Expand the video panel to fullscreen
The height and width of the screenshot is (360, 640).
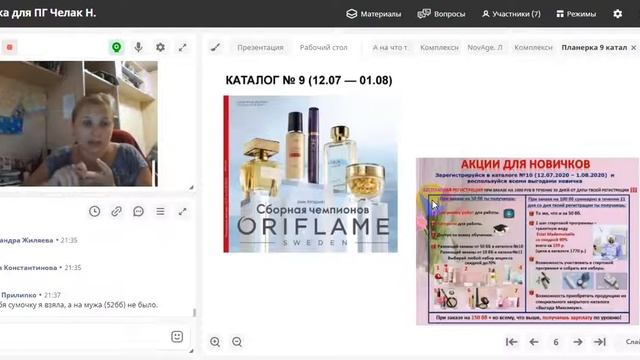click(182, 47)
